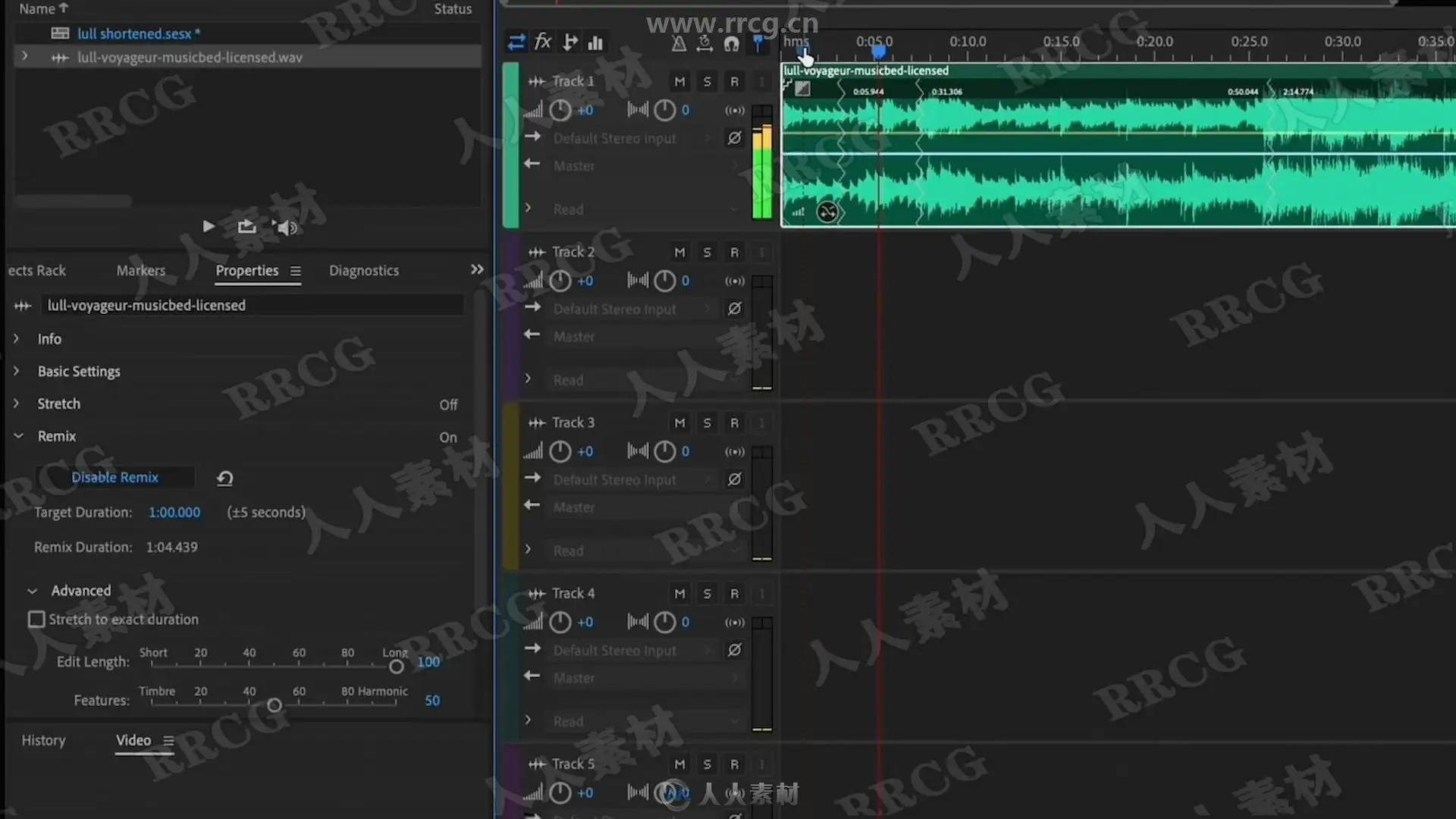
Task: Click the phase invert icon on Track 2
Action: [734, 309]
